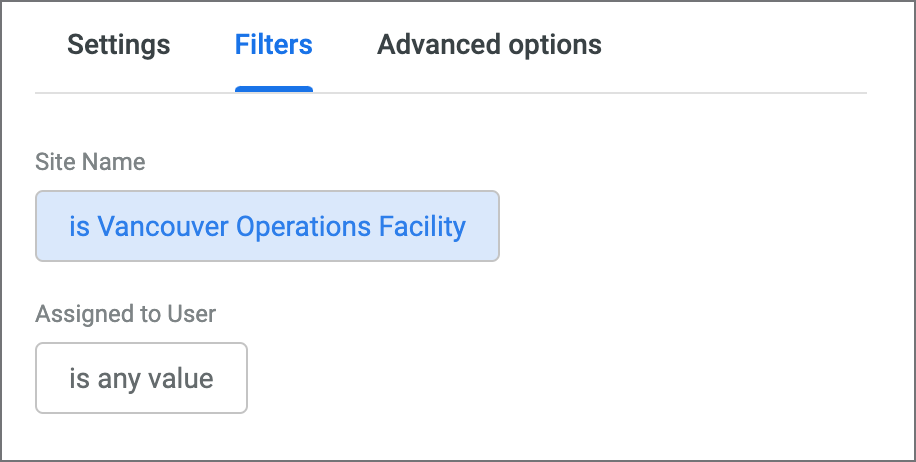Click the 'is any value' filter box
The width and height of the screenshot is (916, 462).
click(141, 379)
